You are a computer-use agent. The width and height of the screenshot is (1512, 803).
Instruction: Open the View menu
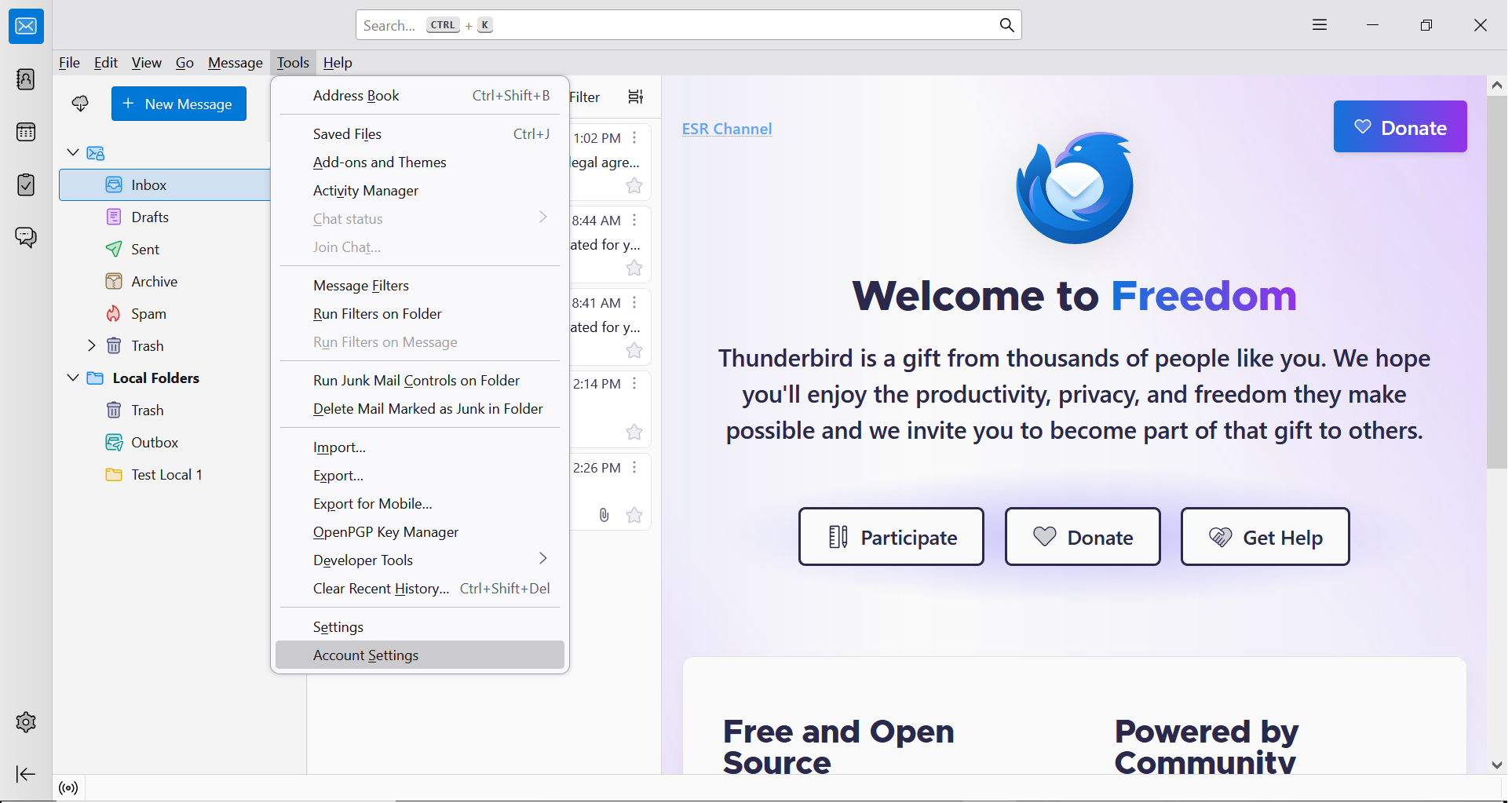coord(146,63)
